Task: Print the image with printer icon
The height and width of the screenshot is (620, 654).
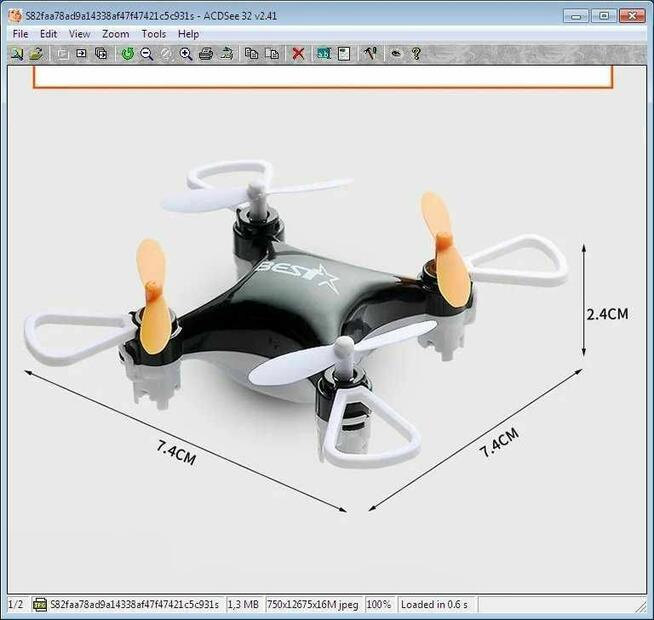Action: (x=206, y=54)
